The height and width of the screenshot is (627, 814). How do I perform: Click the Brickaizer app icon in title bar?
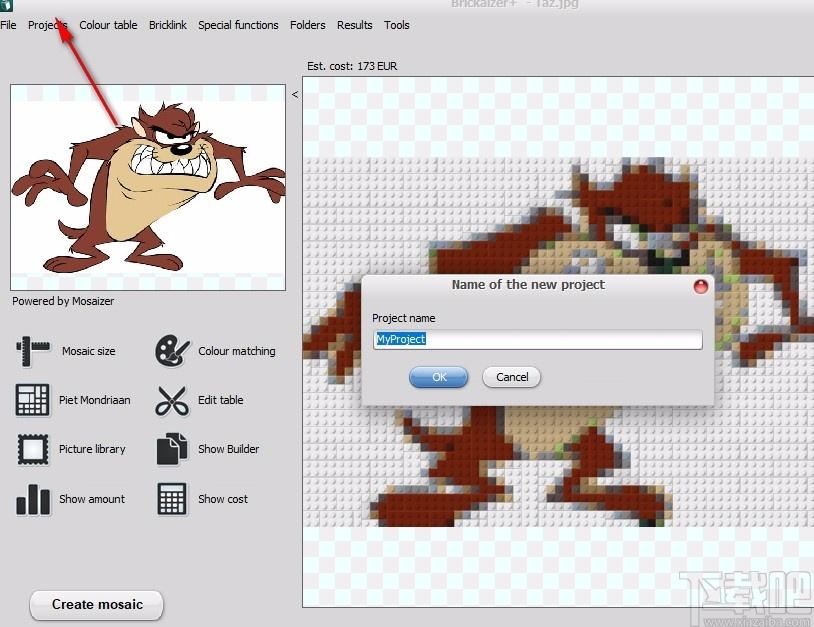(x=6, y=5)
